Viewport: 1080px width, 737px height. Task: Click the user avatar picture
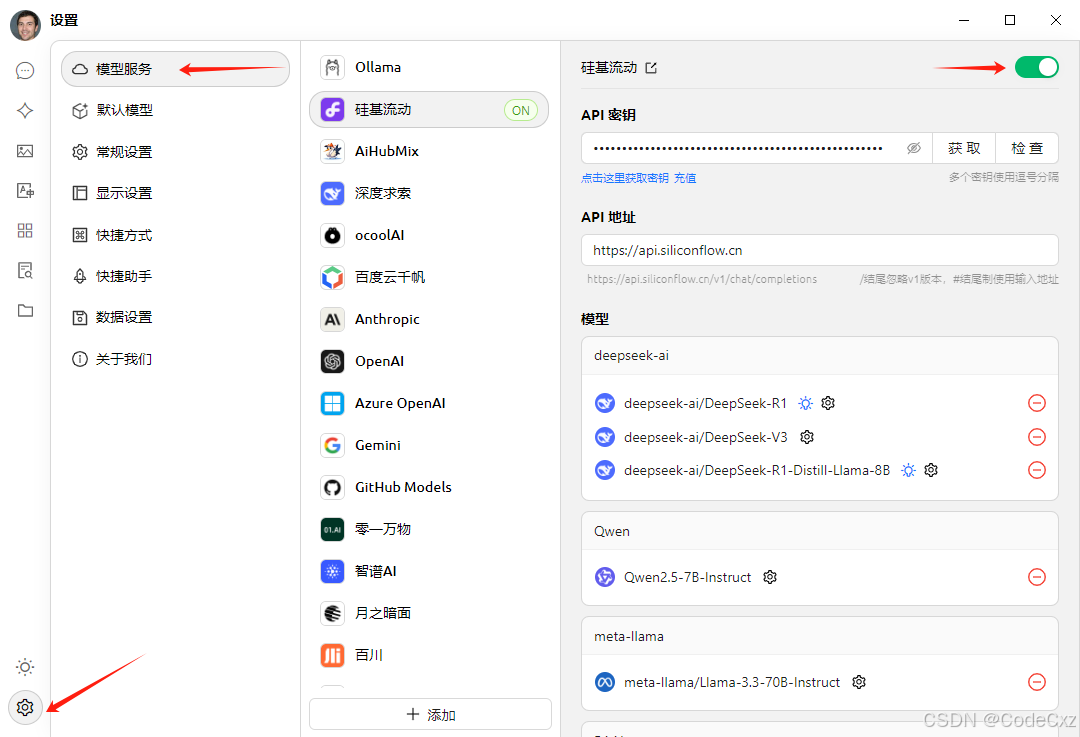click(25, 24)
